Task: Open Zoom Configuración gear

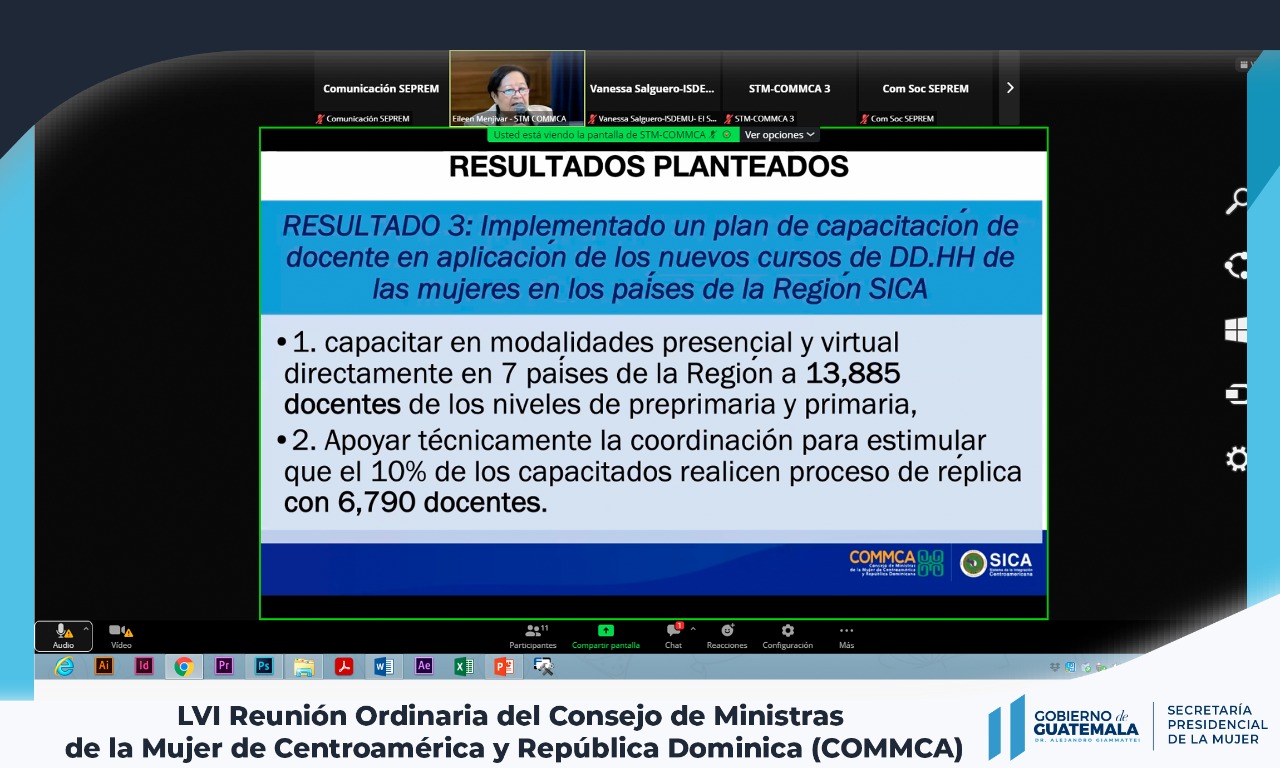Action: click(787, 634)
